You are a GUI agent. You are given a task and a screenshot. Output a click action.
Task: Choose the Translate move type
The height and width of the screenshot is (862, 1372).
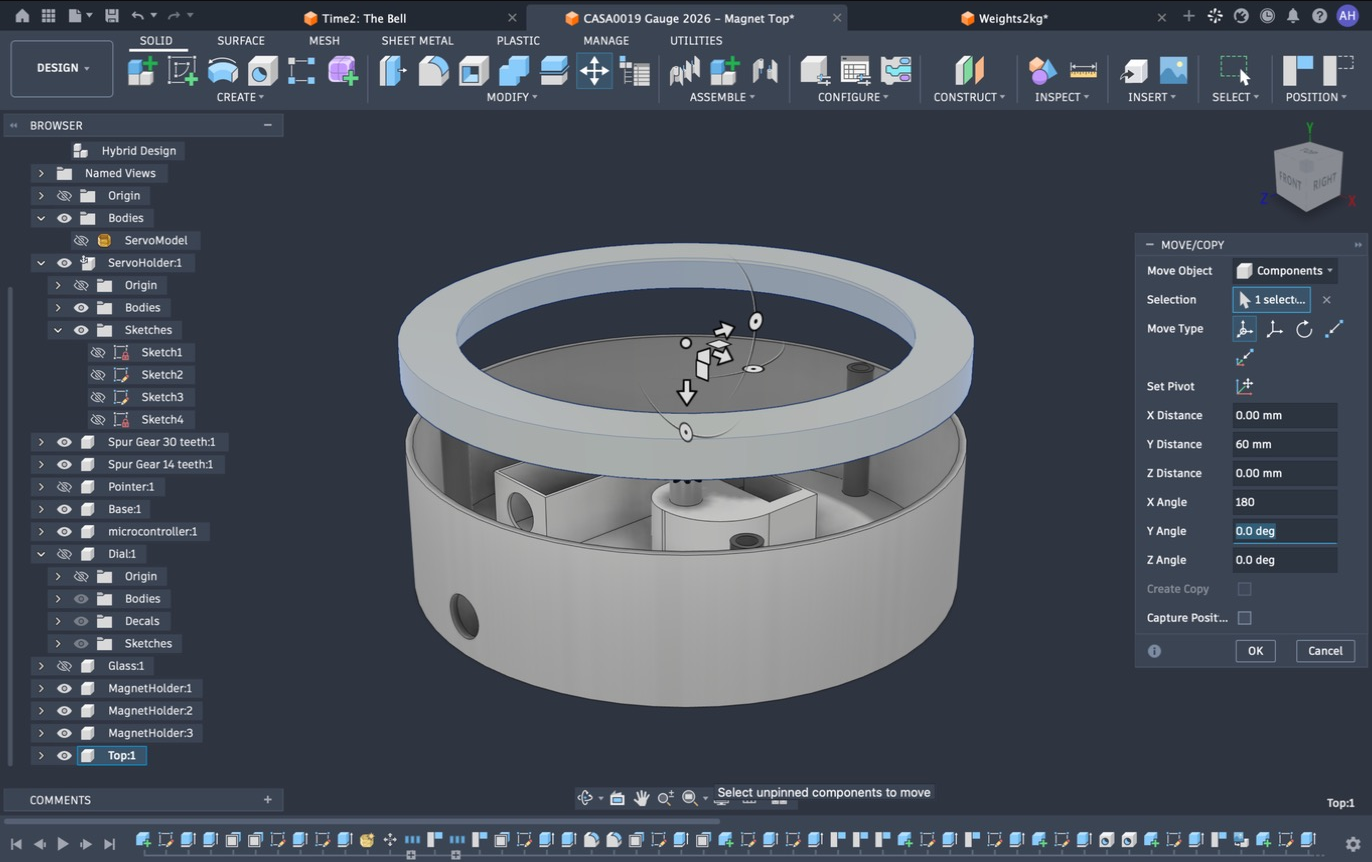(x=1274, y=329)
